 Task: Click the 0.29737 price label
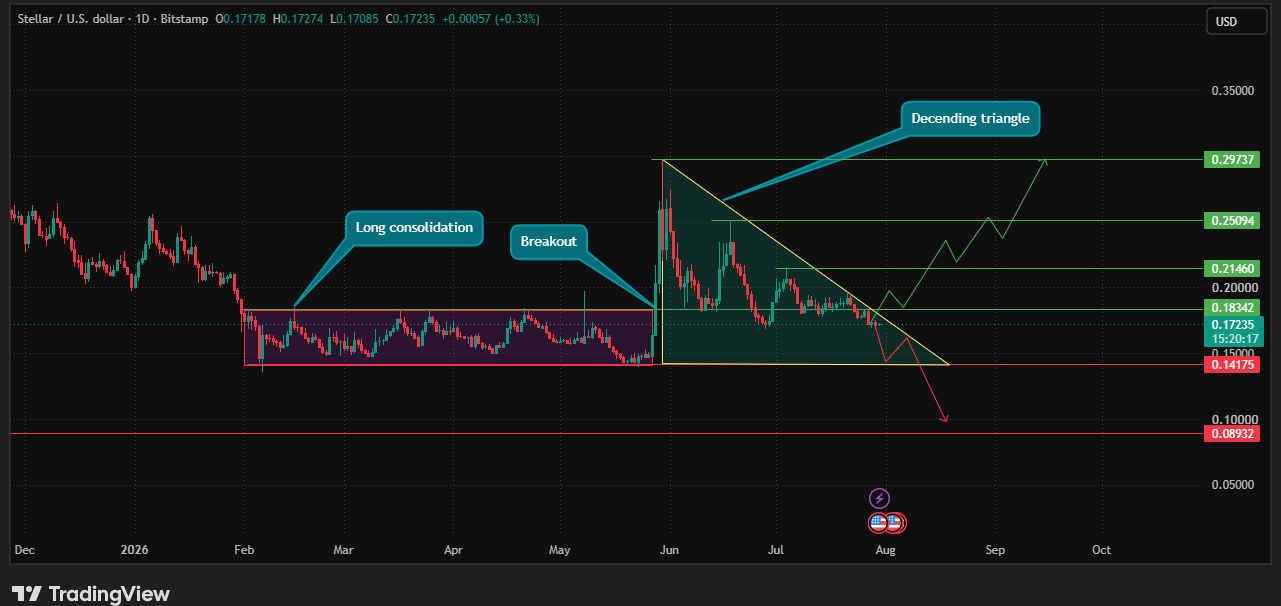coord(1232,160)
